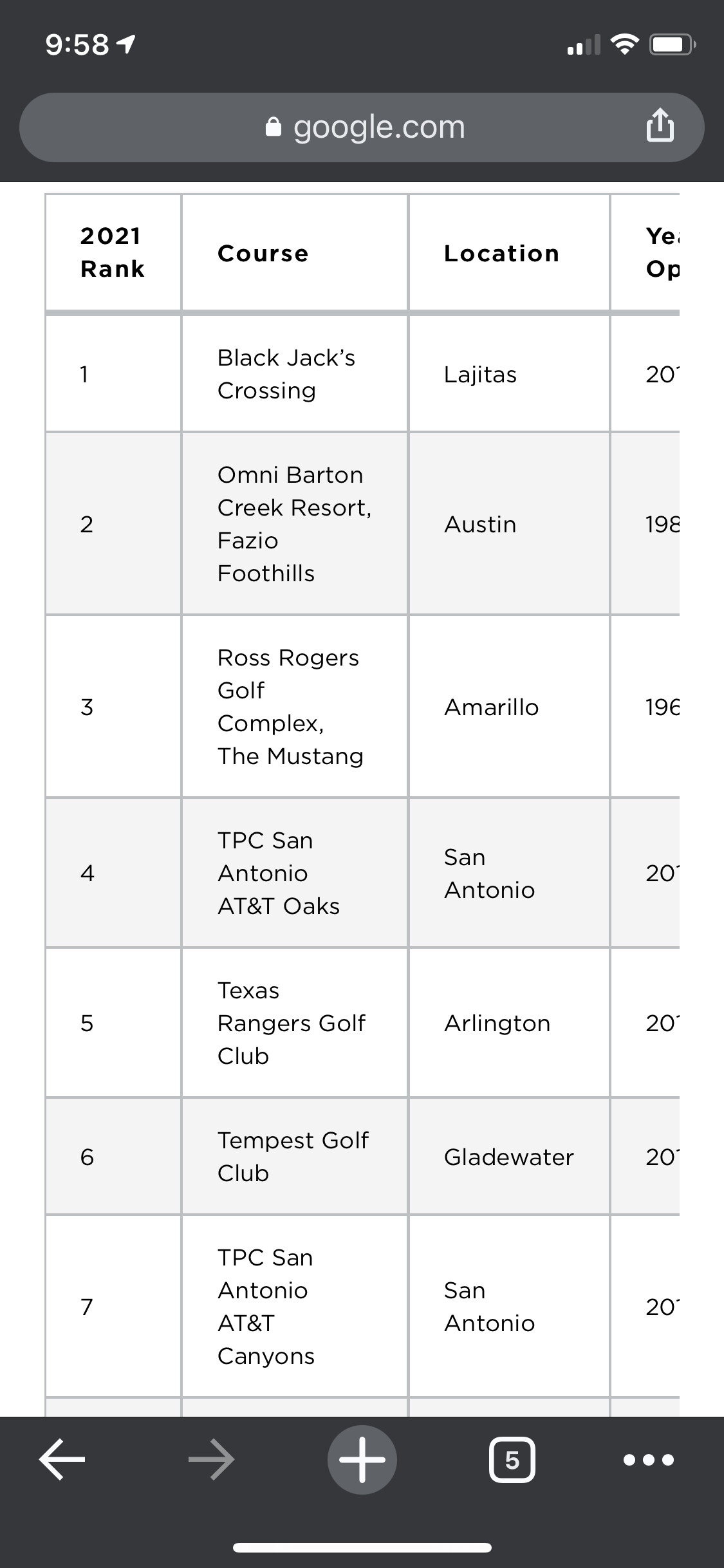Screen dimensions: 724x1568
Task: Tap Tempest Golf Club cell
Action: point(293,1157)
